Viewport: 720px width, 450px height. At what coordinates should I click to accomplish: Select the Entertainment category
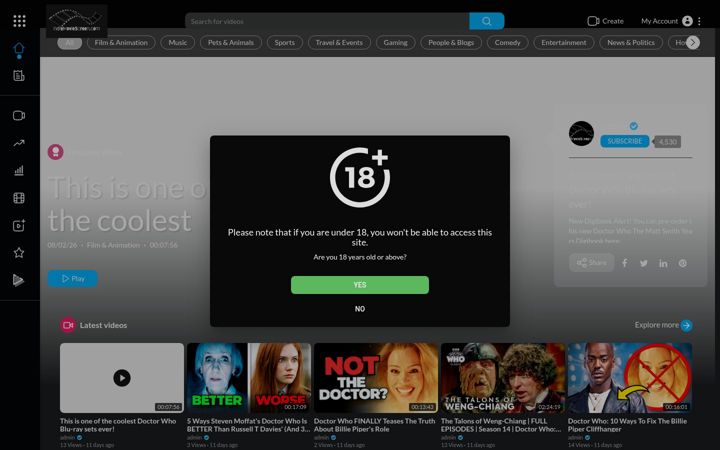coord(564,43)
